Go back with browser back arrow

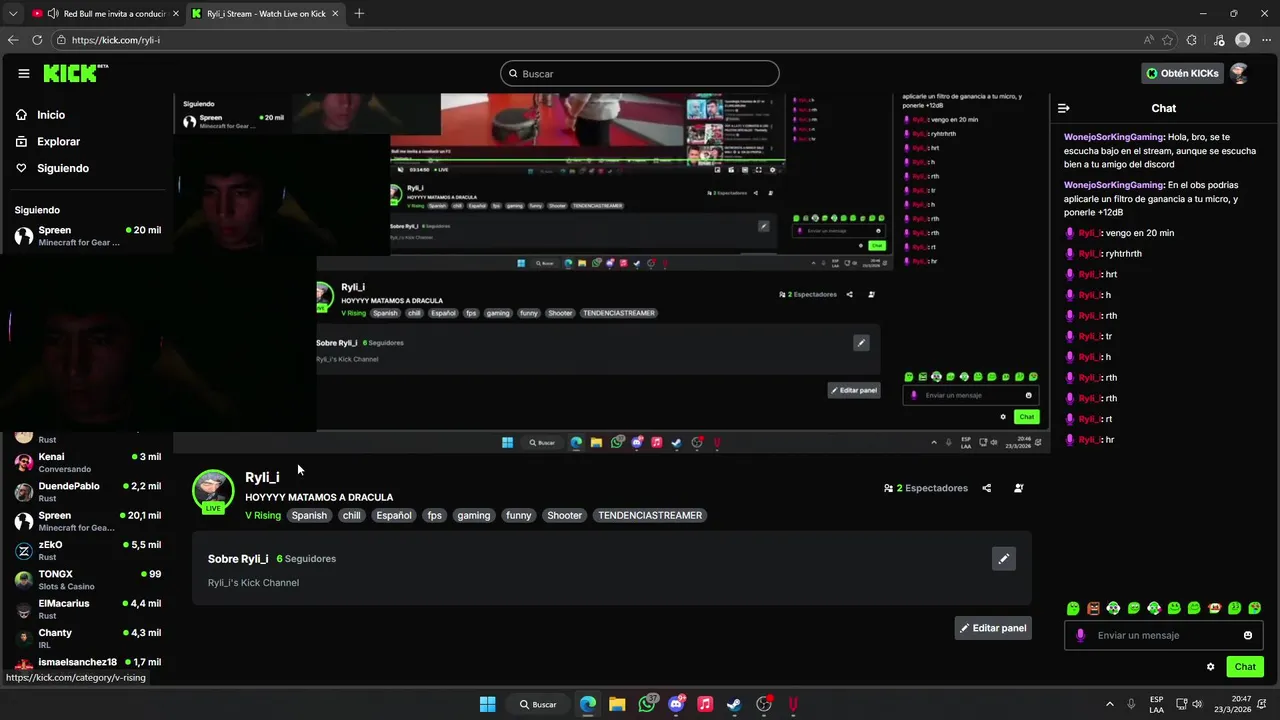pos(13,40)
